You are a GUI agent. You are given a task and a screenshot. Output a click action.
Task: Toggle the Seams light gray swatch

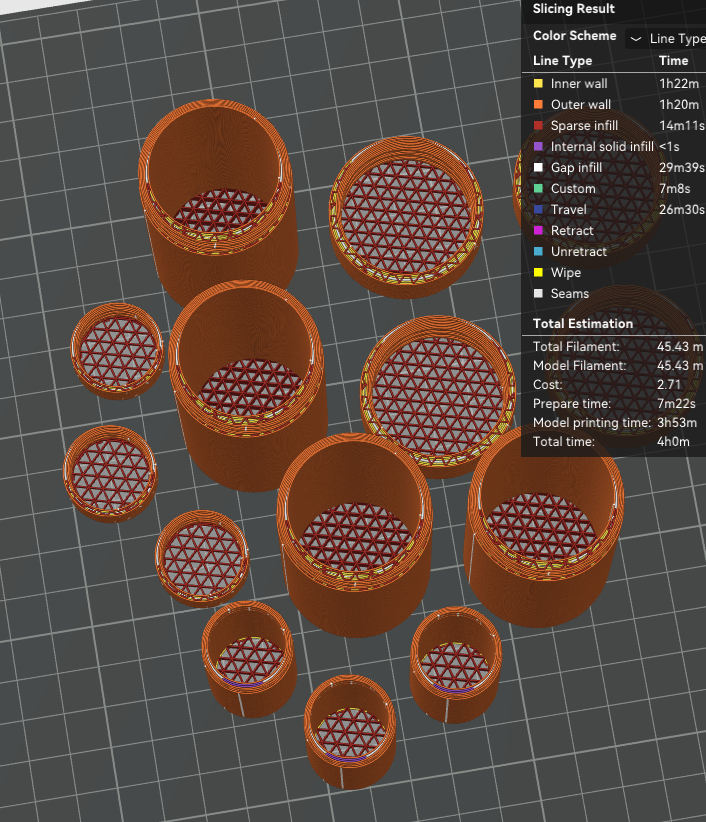[538, 293]
